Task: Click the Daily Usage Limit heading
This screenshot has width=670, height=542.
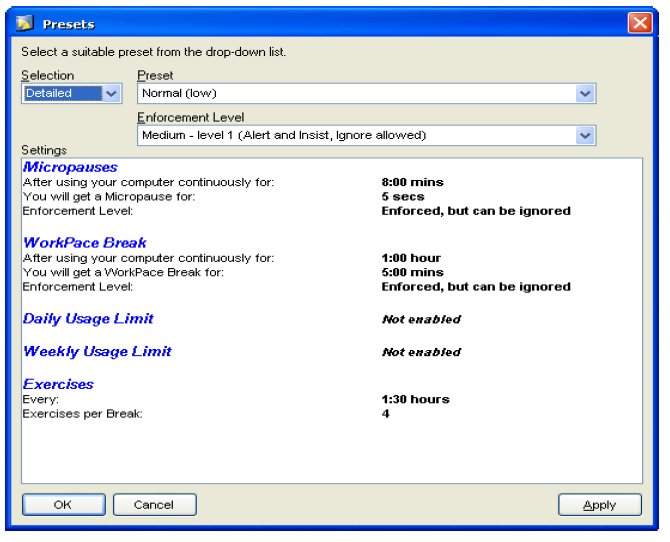Action: click(x=88, y=318)
